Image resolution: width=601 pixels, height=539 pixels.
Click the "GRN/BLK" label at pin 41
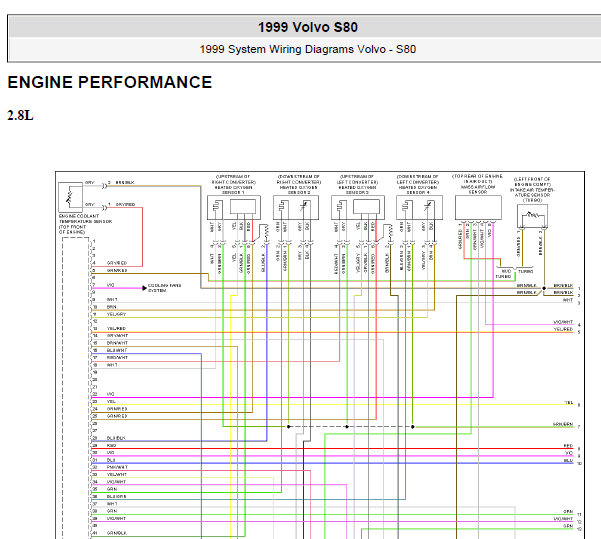click(x=117, y=533)
